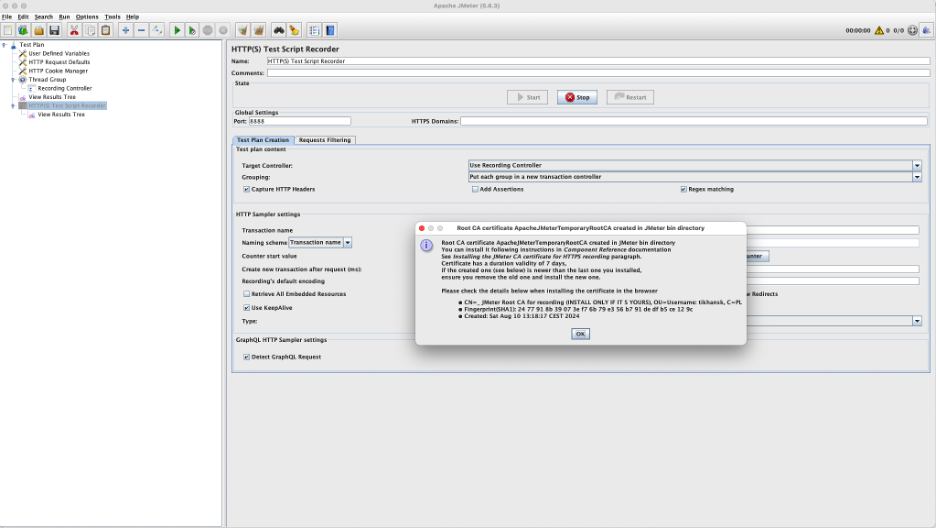The width and height of the screenshot is (936, 528).
Task: Open the Function Helper dialog icon
Action: 314,30
